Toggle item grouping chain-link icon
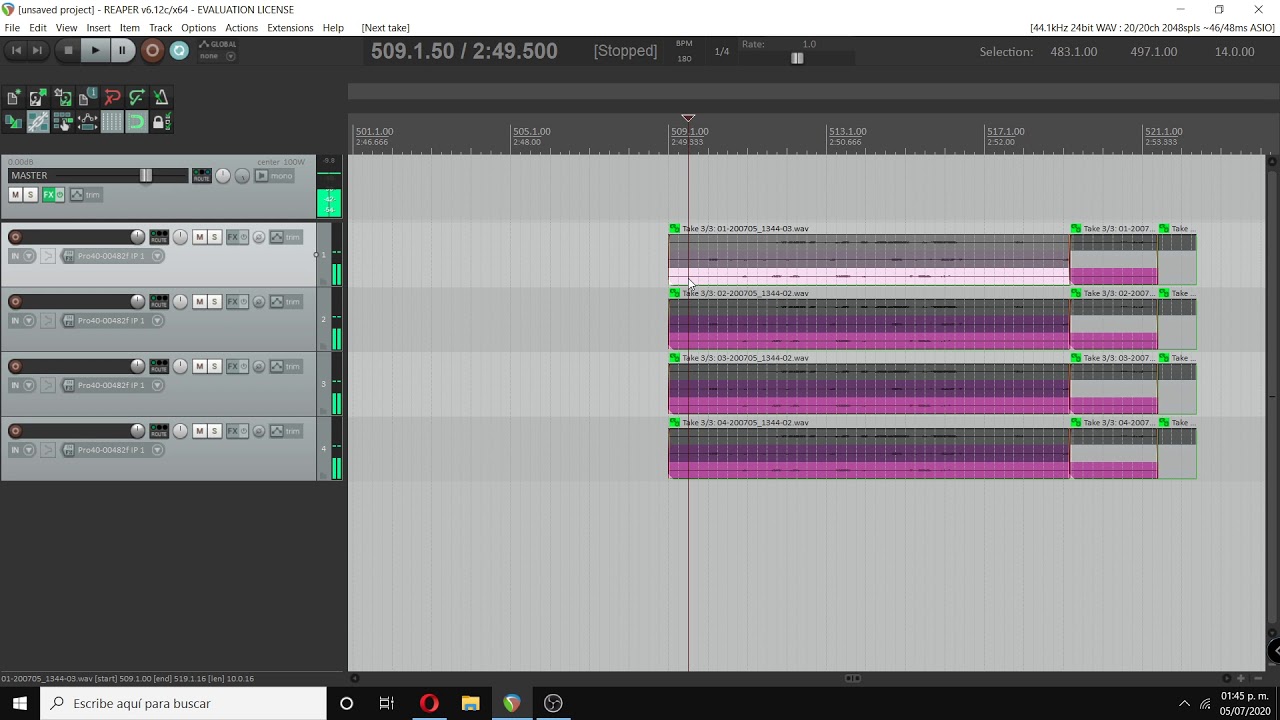 point(37,122)
